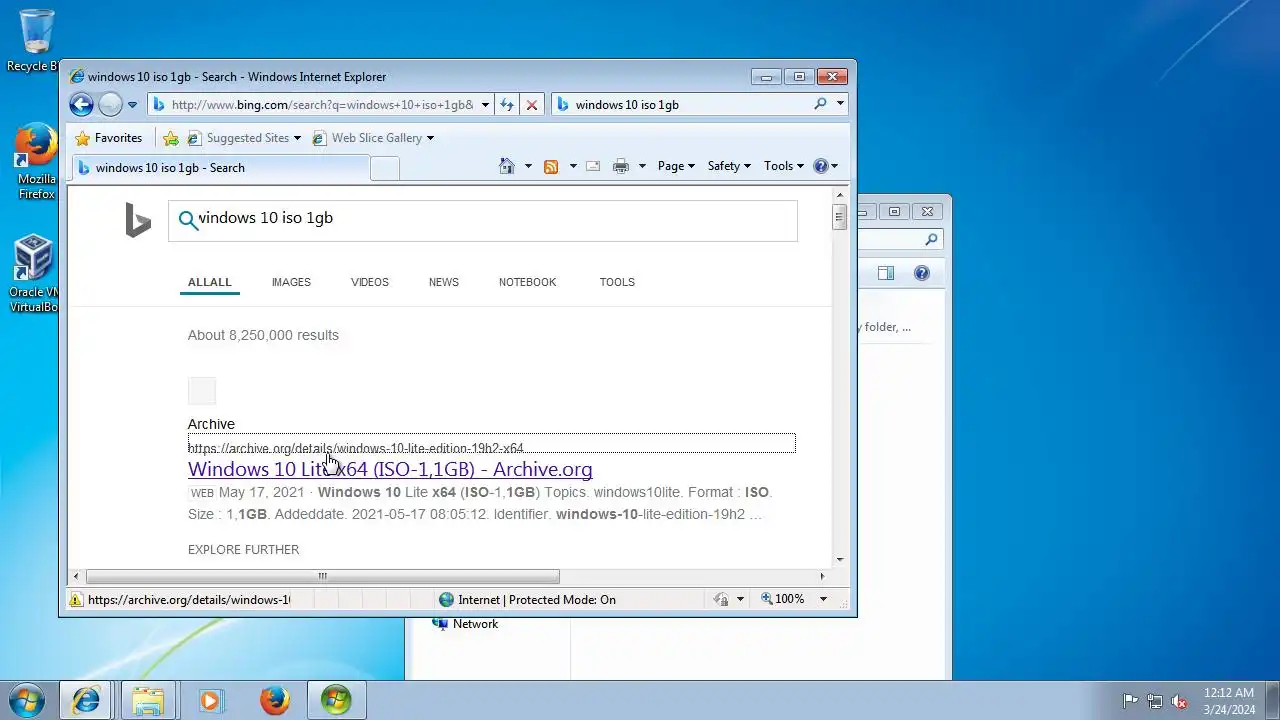Click the scroll right arrow of horizontal scrollbar
The width and height of the screenshot is (1280, 720).
point(823,576)
